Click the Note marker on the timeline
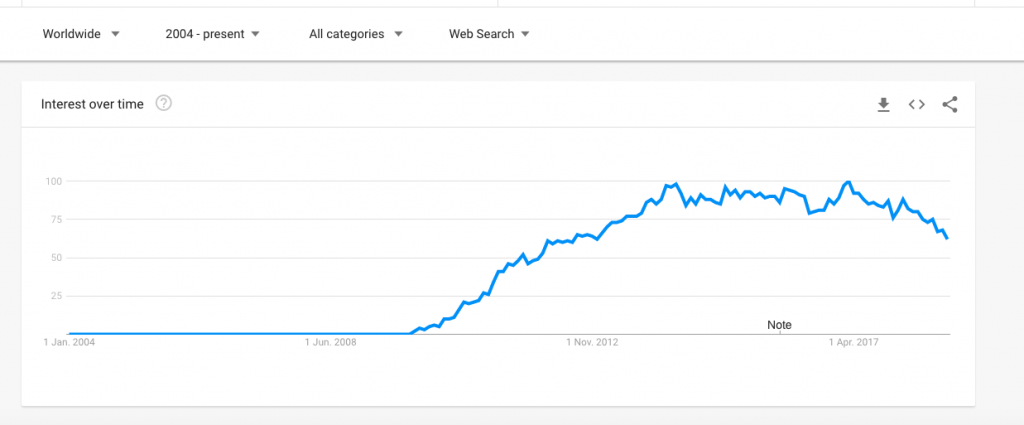This screenshot has width=1024, height=425. pyautogui.click(x=779, y=325)
